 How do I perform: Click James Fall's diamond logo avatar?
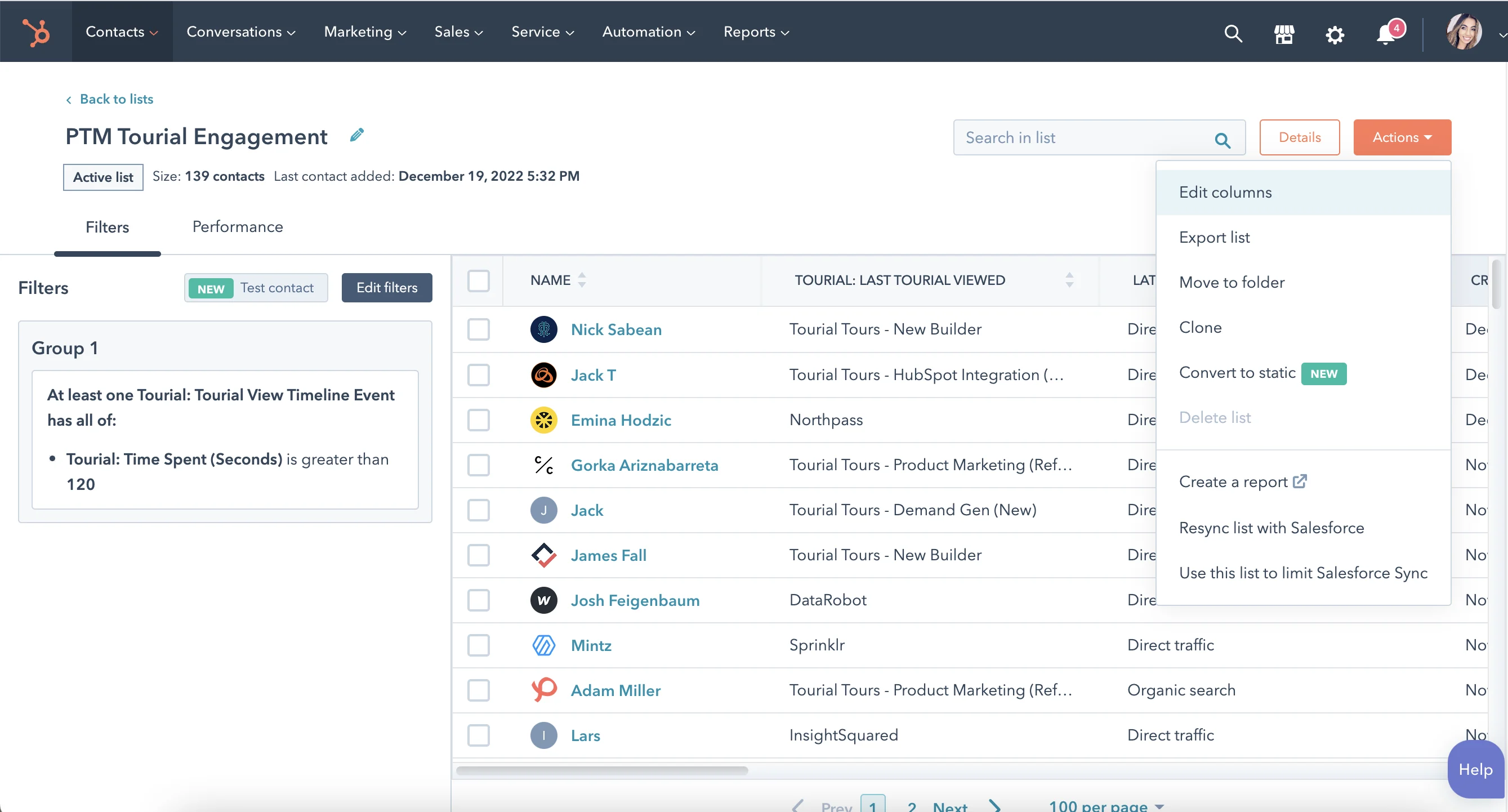pyautogui.click(x=543, y=555)
